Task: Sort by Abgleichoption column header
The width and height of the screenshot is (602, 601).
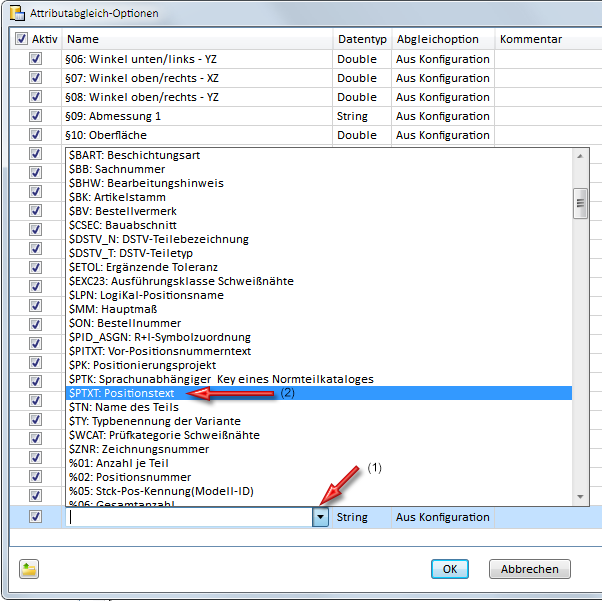Action: (443, 39)
